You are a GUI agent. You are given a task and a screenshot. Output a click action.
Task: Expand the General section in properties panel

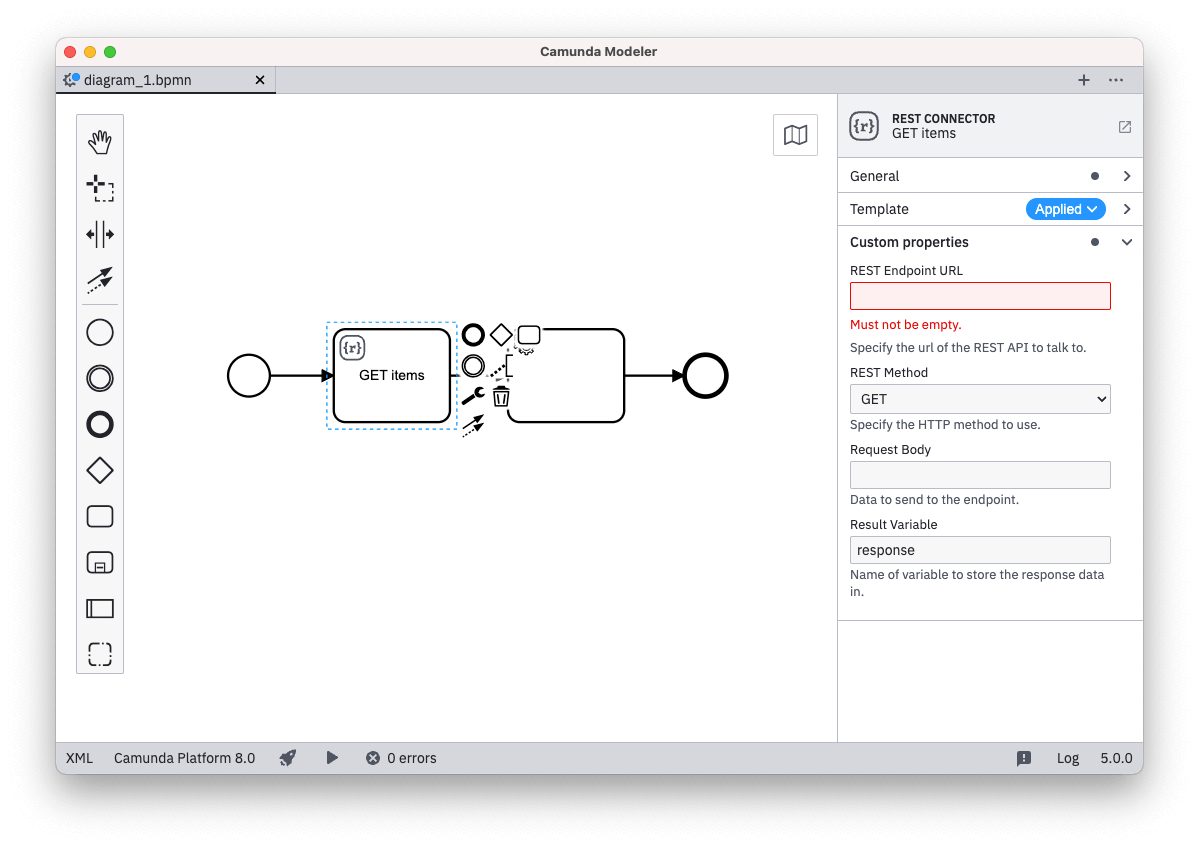[x=1127, y=175]
